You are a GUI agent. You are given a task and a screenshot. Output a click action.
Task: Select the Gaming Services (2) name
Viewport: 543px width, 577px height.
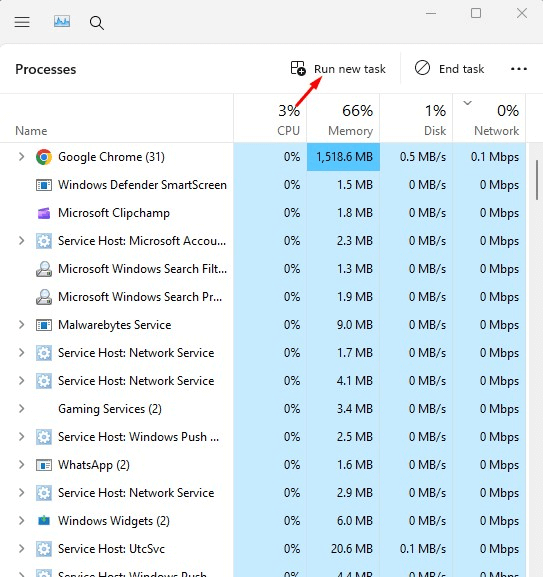click(x=110, y=409)
